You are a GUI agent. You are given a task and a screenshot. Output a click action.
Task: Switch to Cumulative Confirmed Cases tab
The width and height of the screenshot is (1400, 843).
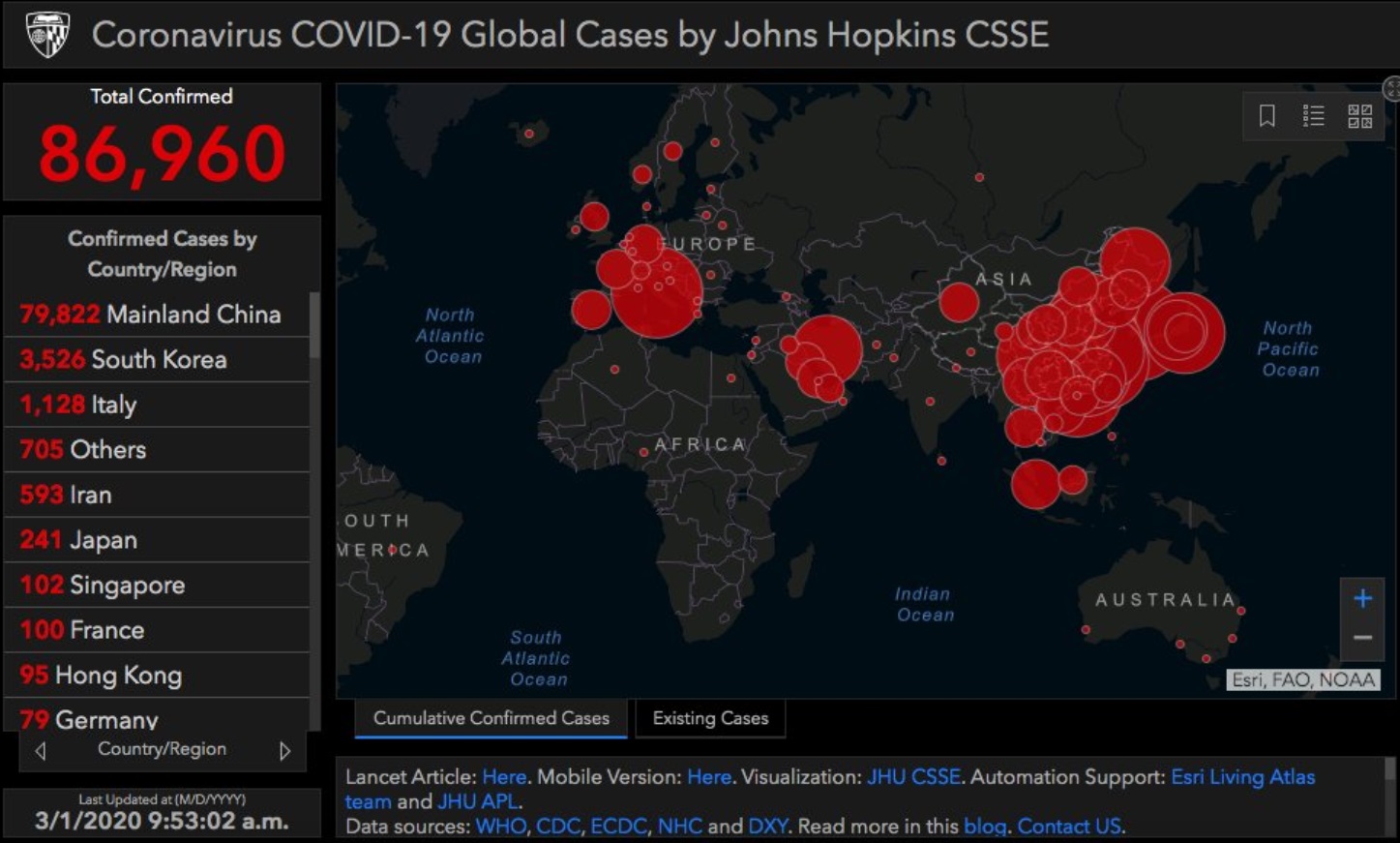click(491, 718)
